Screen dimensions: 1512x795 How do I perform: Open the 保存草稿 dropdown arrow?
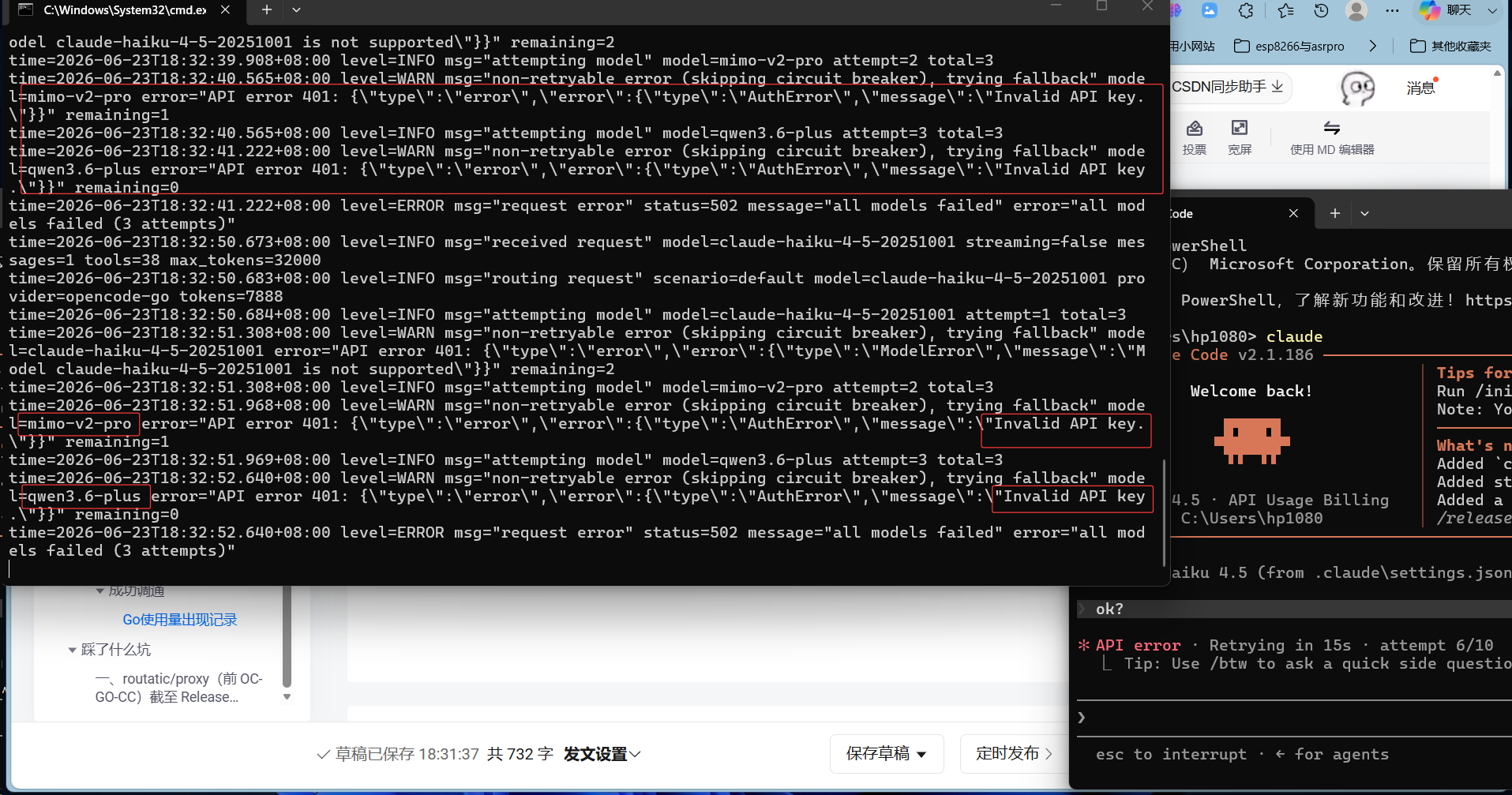(921, 754)
